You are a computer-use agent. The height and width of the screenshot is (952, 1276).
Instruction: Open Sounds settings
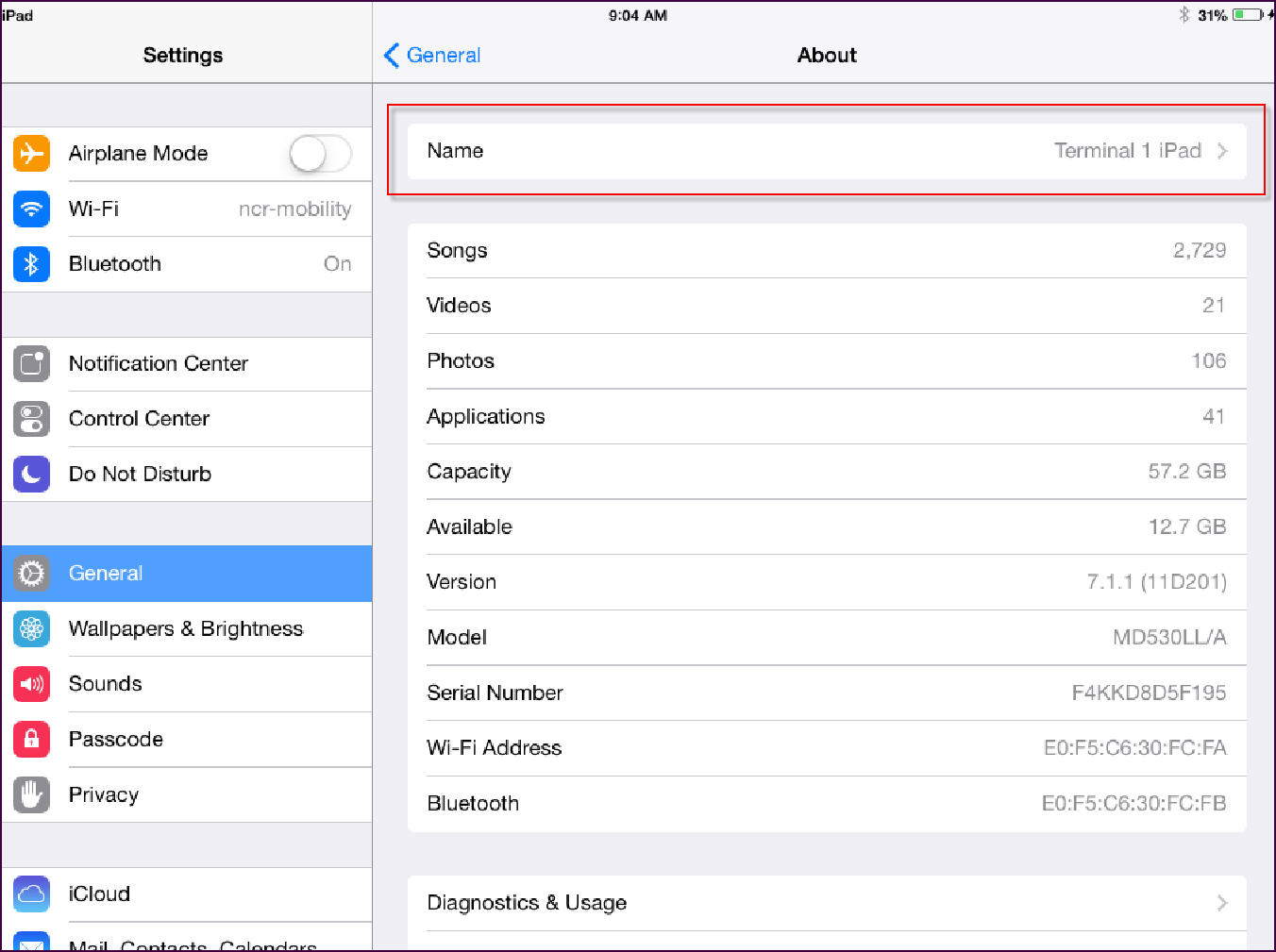click(187, 684)
